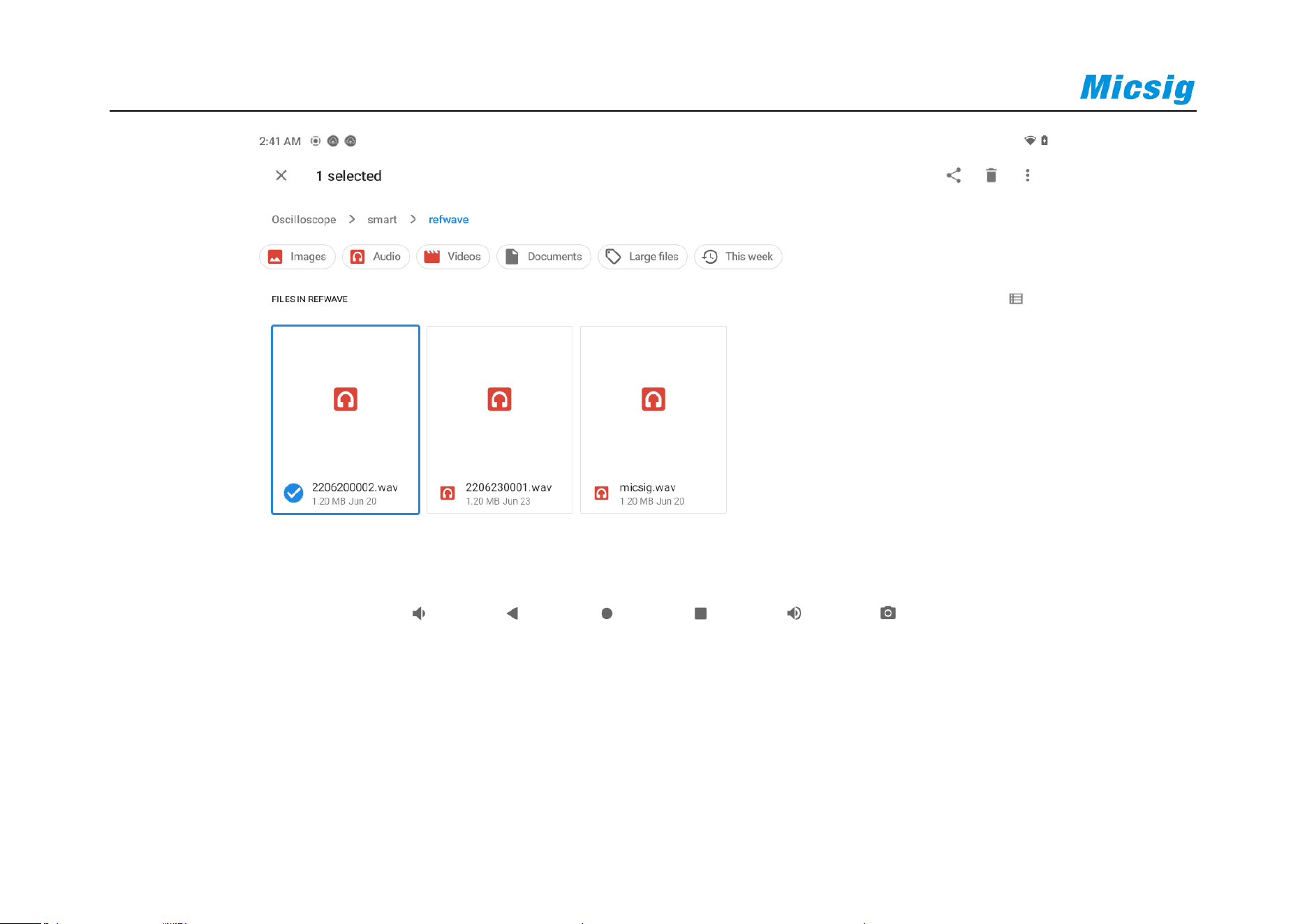Click small audio icon beside 2206230001.wav

[448, 493]
